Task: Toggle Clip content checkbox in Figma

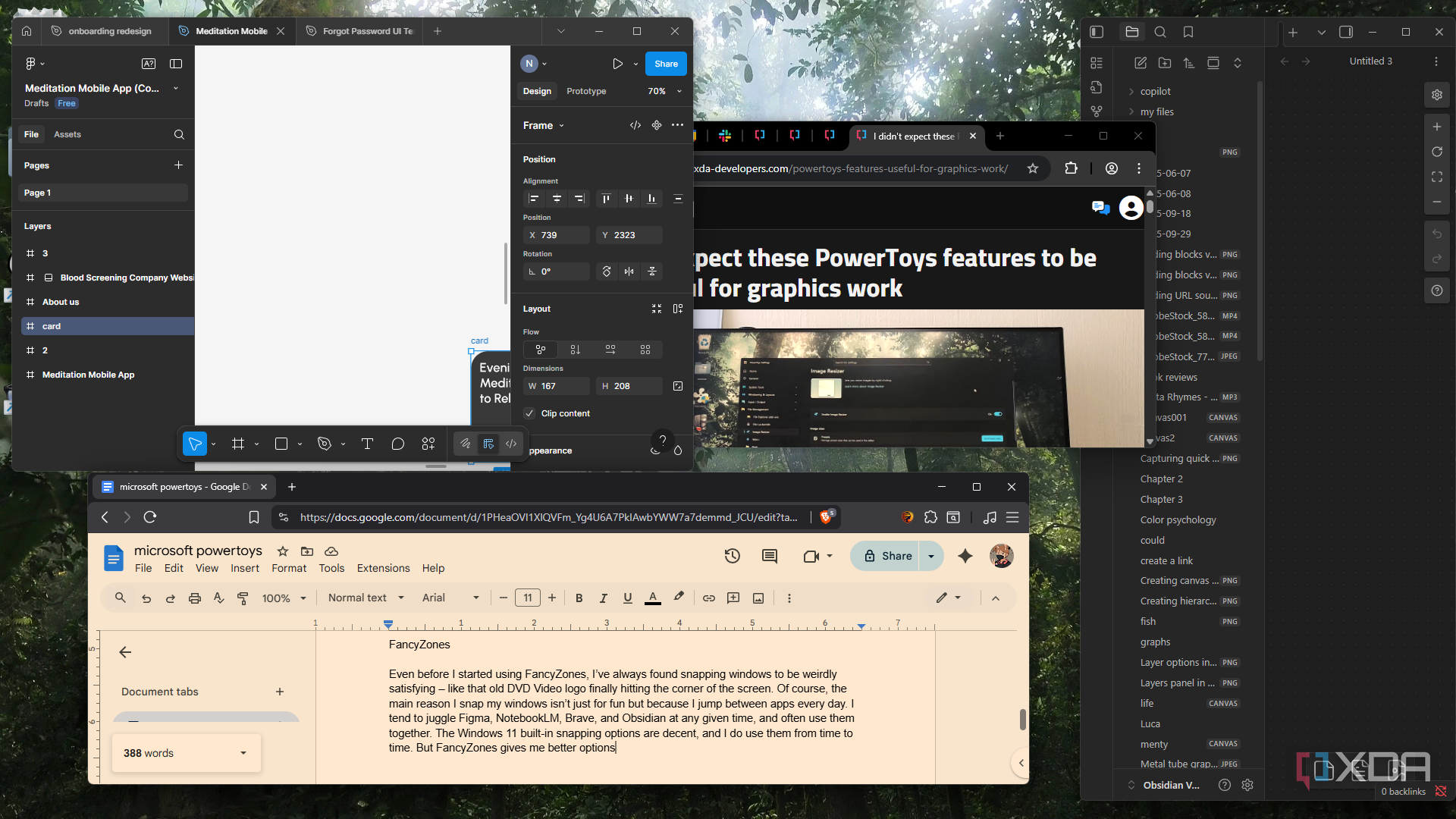Action: point(529,413)
